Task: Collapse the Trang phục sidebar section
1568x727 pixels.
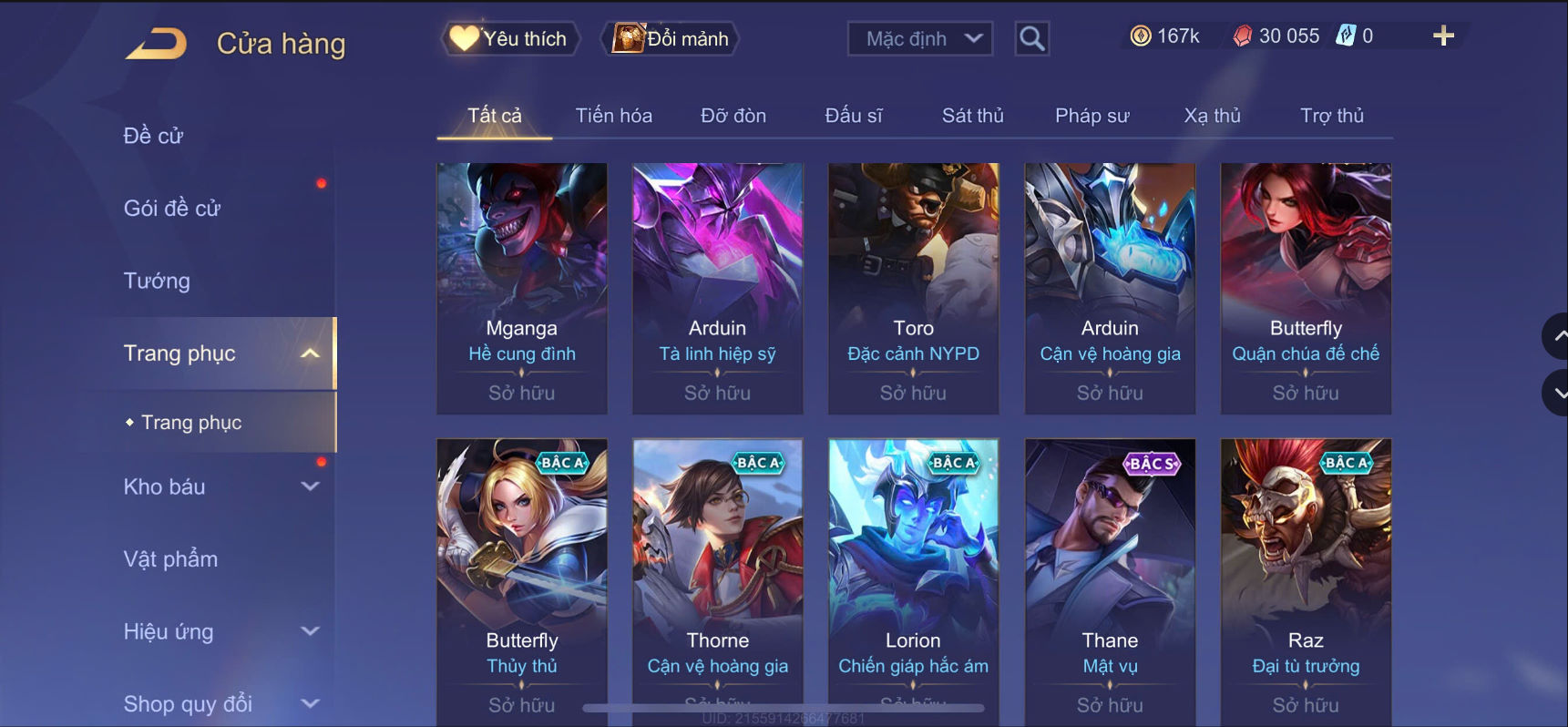Action: (310, 353)
